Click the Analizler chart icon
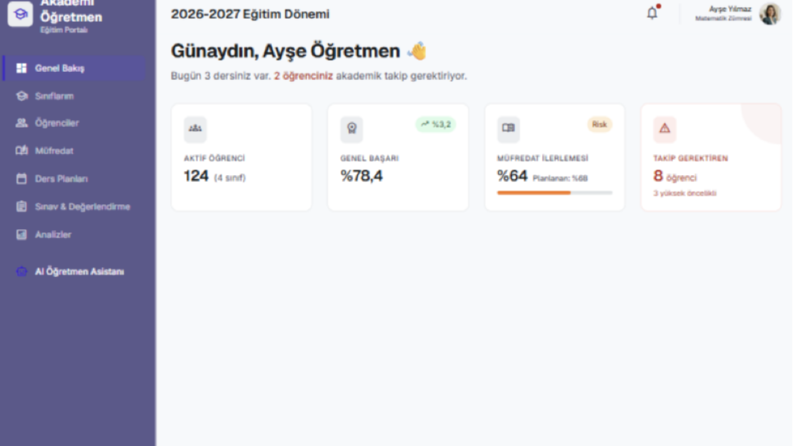Viewport: 793px width, 446px height. click(21, 235)
